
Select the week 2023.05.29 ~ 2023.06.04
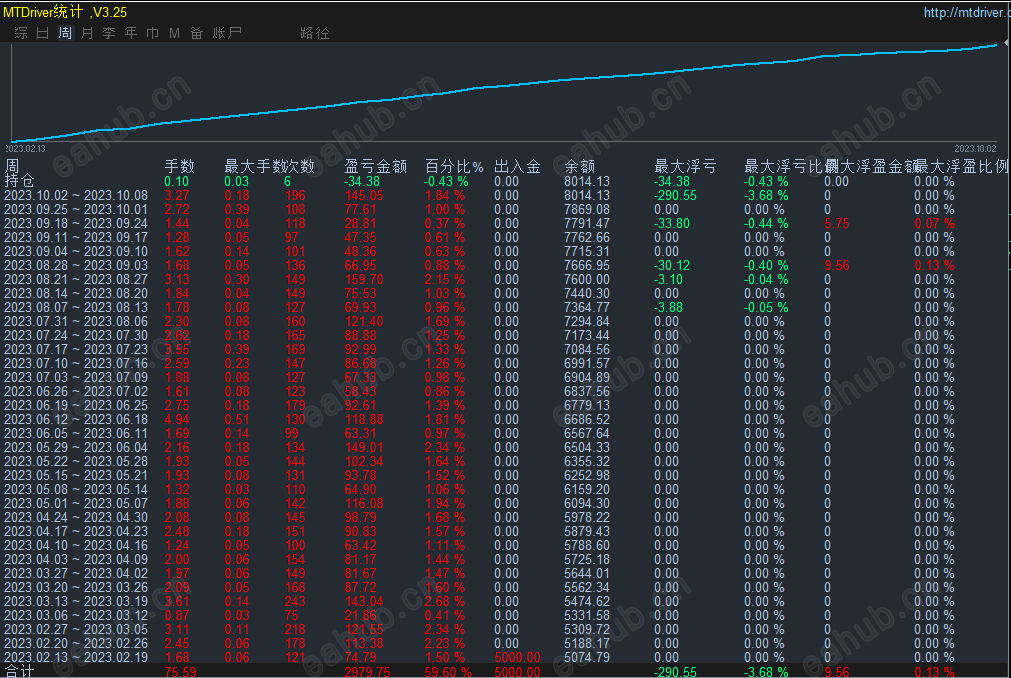tap(76, 447)
